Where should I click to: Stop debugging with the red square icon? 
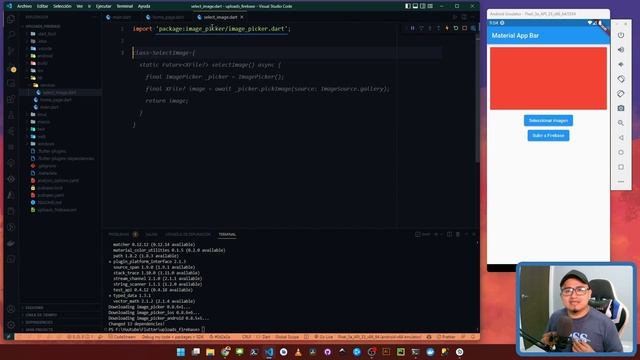tap(464, 28)
